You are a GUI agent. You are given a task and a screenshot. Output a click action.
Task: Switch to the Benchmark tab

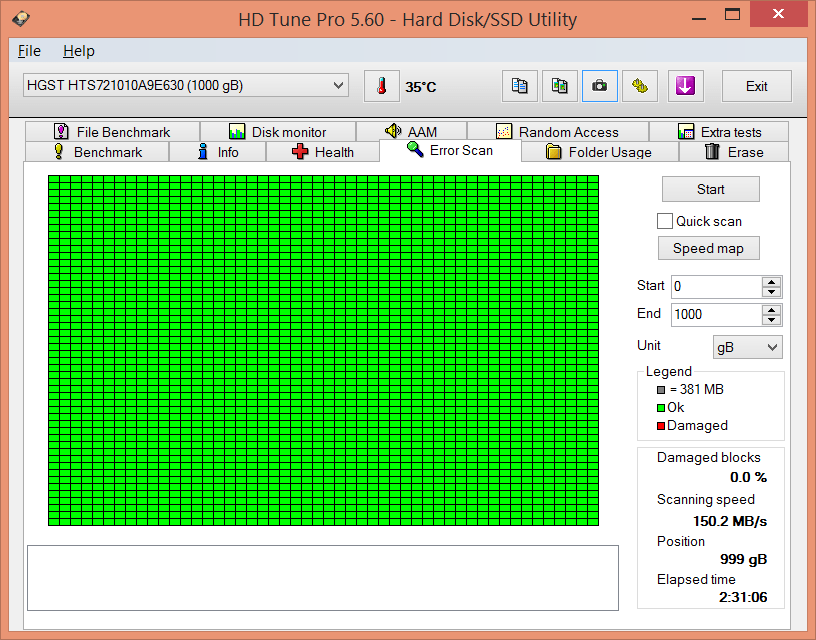click(x=97, y=152)
